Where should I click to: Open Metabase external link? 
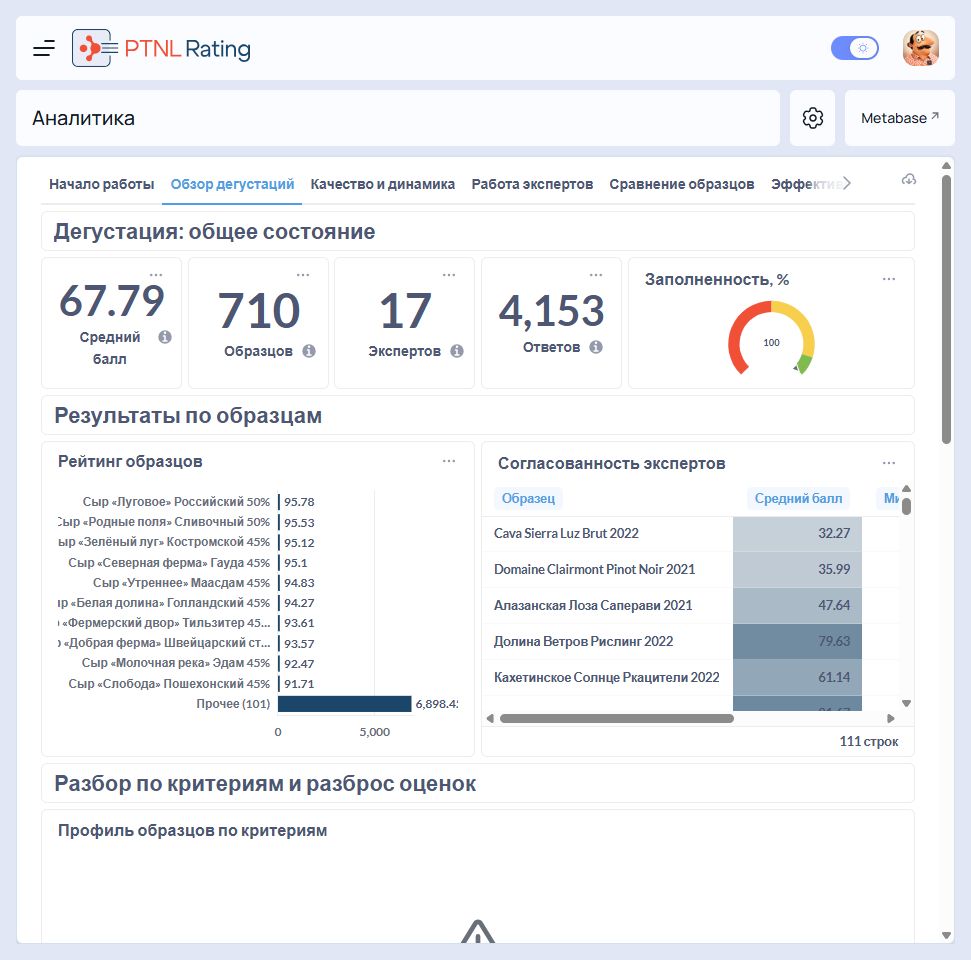(900, 118)
